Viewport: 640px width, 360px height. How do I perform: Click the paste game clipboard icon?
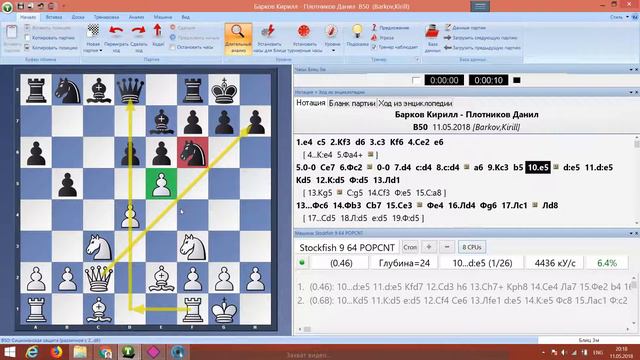[x=11, y=32]
